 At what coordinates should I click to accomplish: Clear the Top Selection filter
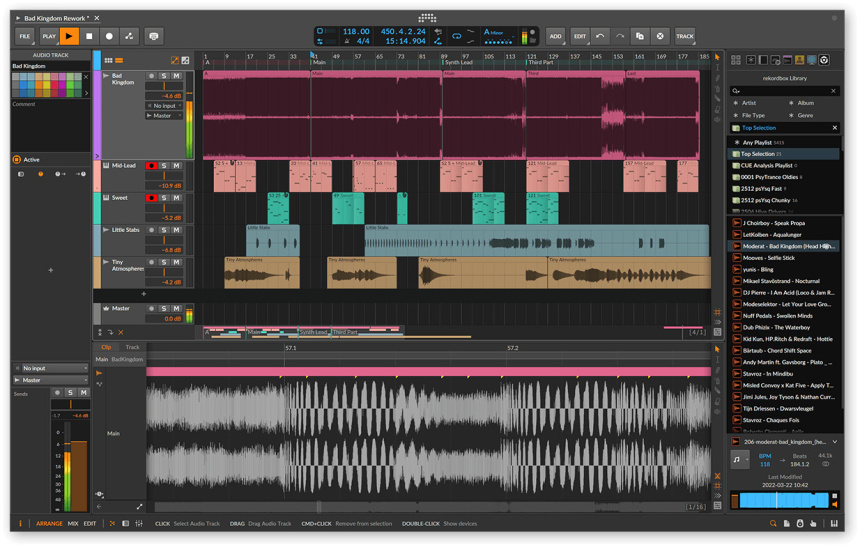(x=835, y=128)
